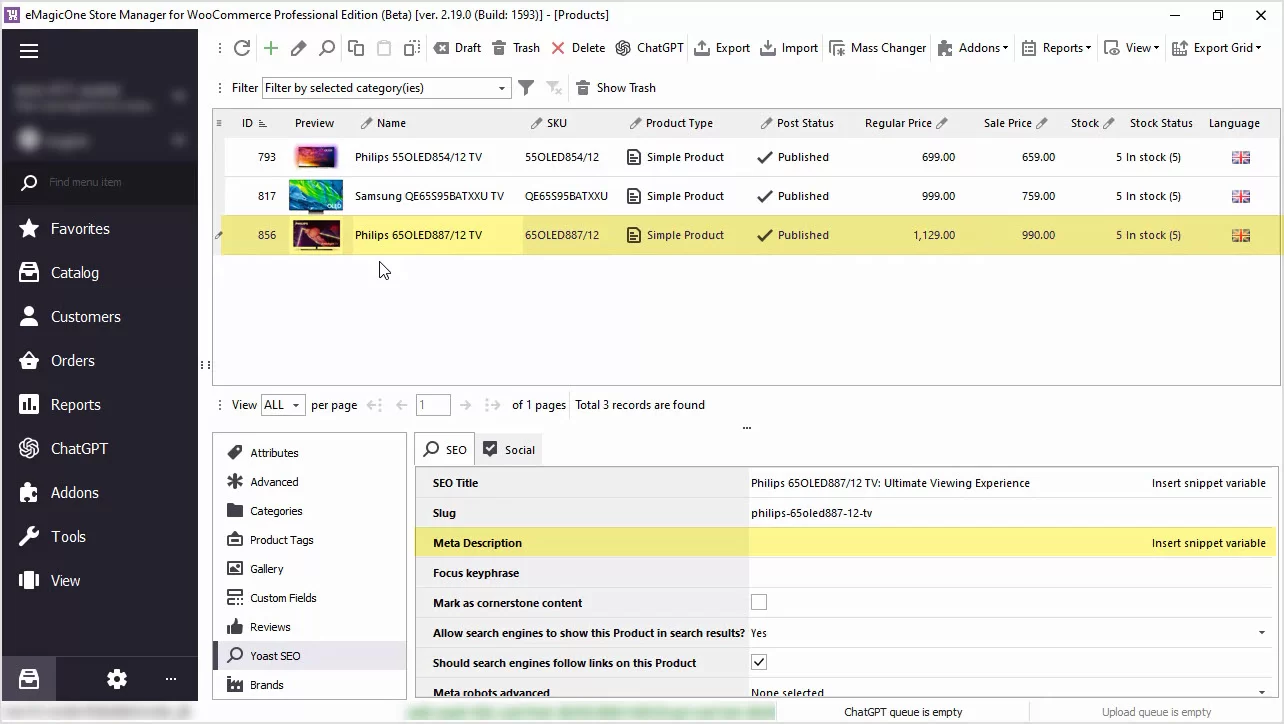Click the Search magnifier icon in the toolbar
Screen dimensions: 1284x724
coord(327,48)
